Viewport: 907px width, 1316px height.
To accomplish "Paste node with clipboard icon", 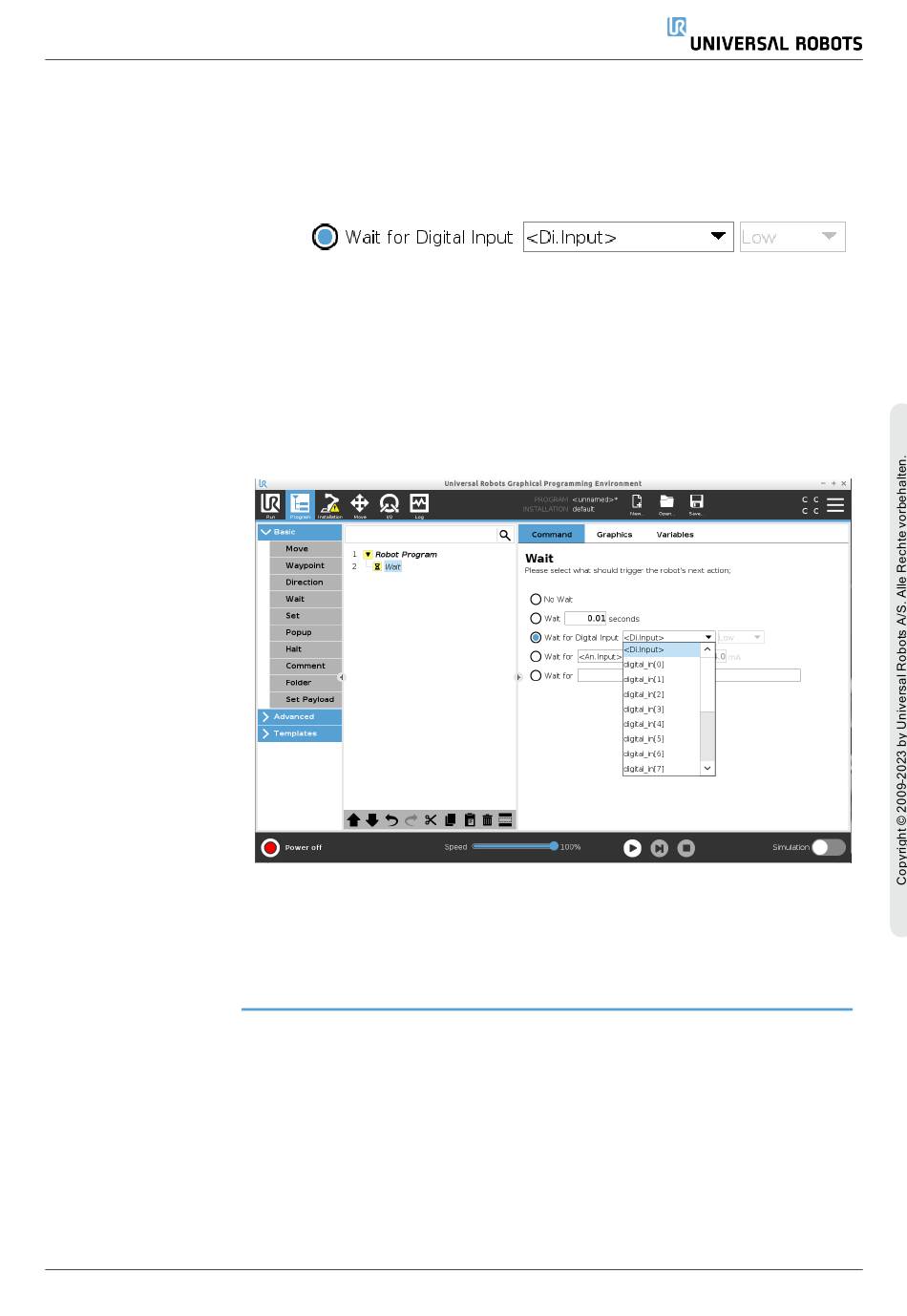I will 470,819.
